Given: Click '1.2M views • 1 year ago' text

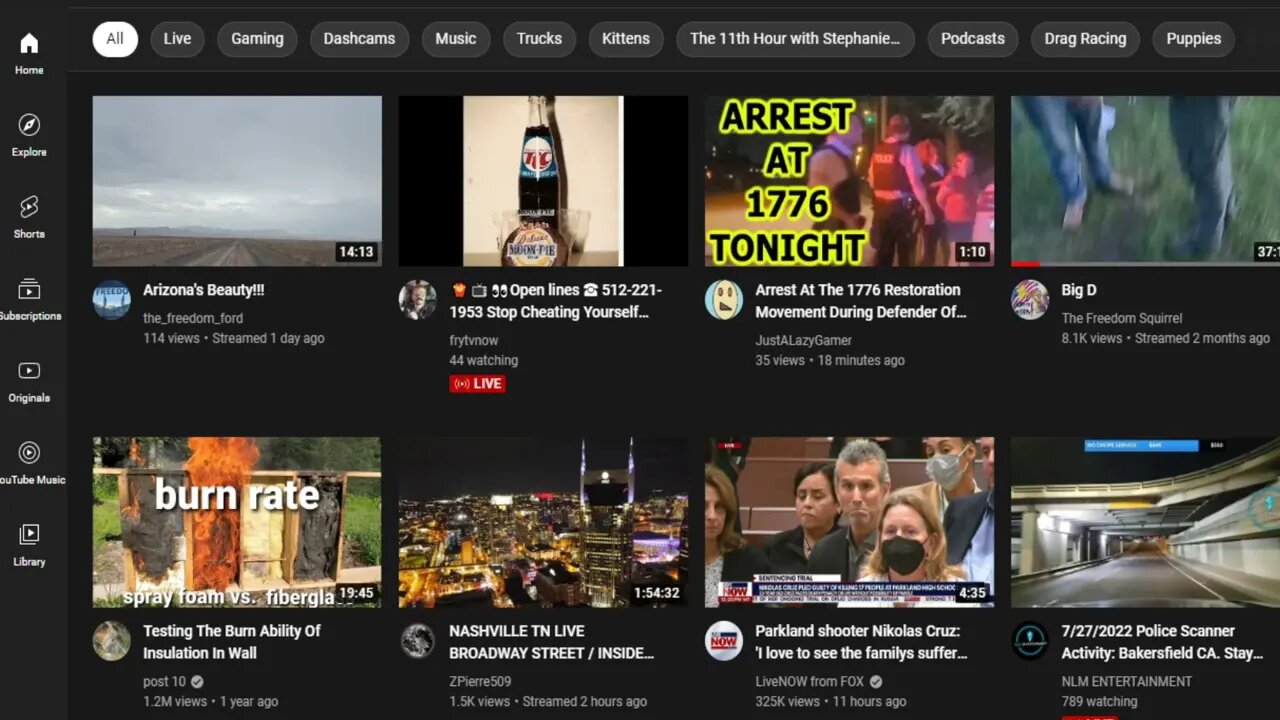Looking at the screenshot, I should click(x=210, y=701).
